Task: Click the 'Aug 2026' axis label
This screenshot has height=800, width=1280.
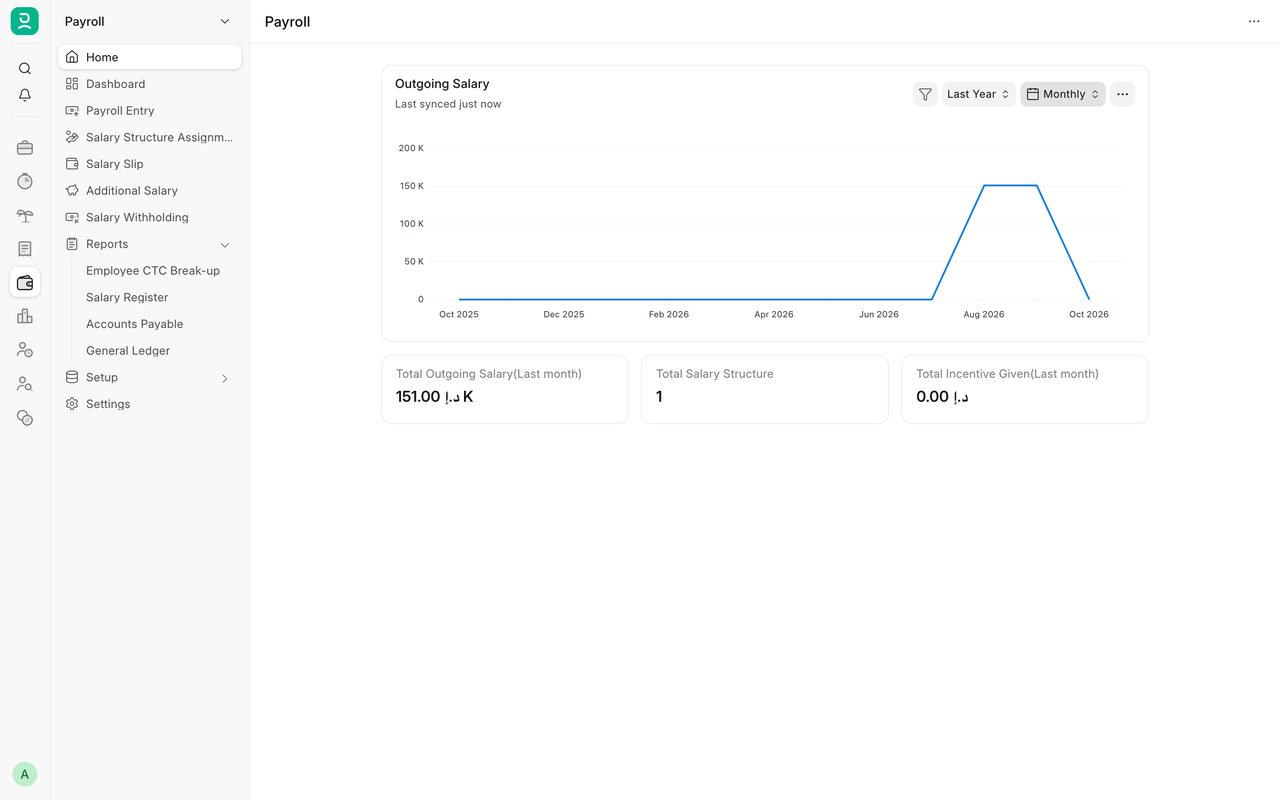Action: (x=984, y=314)
